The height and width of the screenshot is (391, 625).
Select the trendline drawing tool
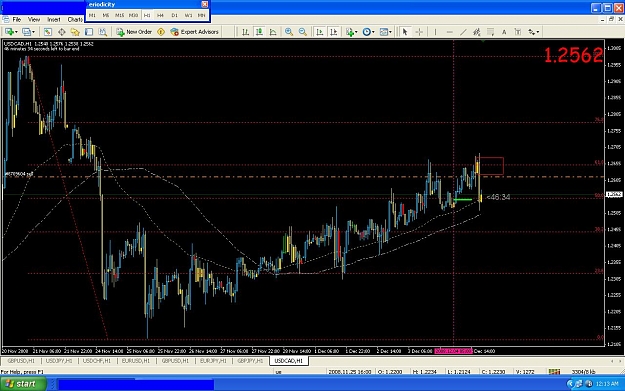[x=463, y=32]
